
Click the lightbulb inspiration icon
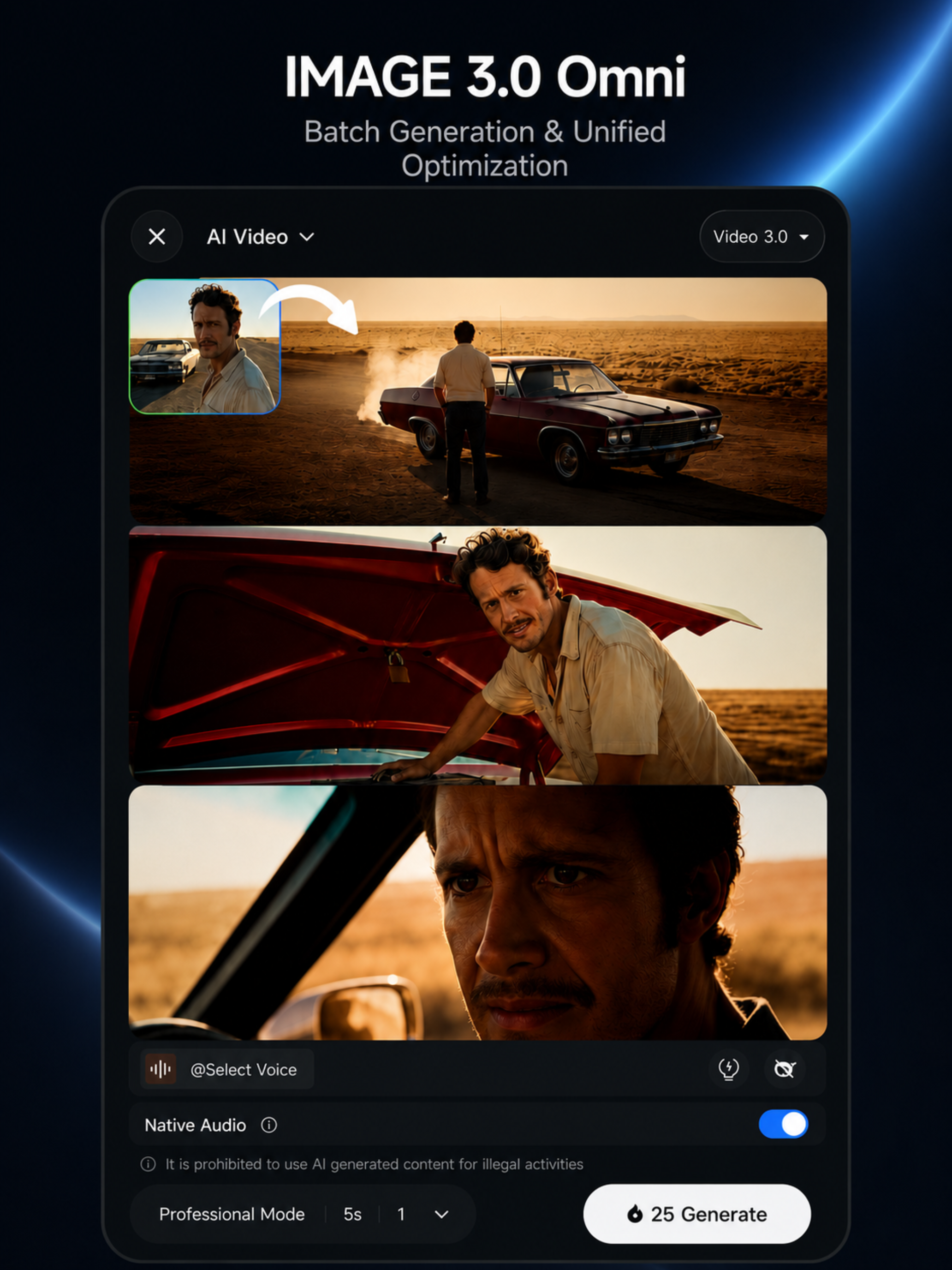[728, 1068]
